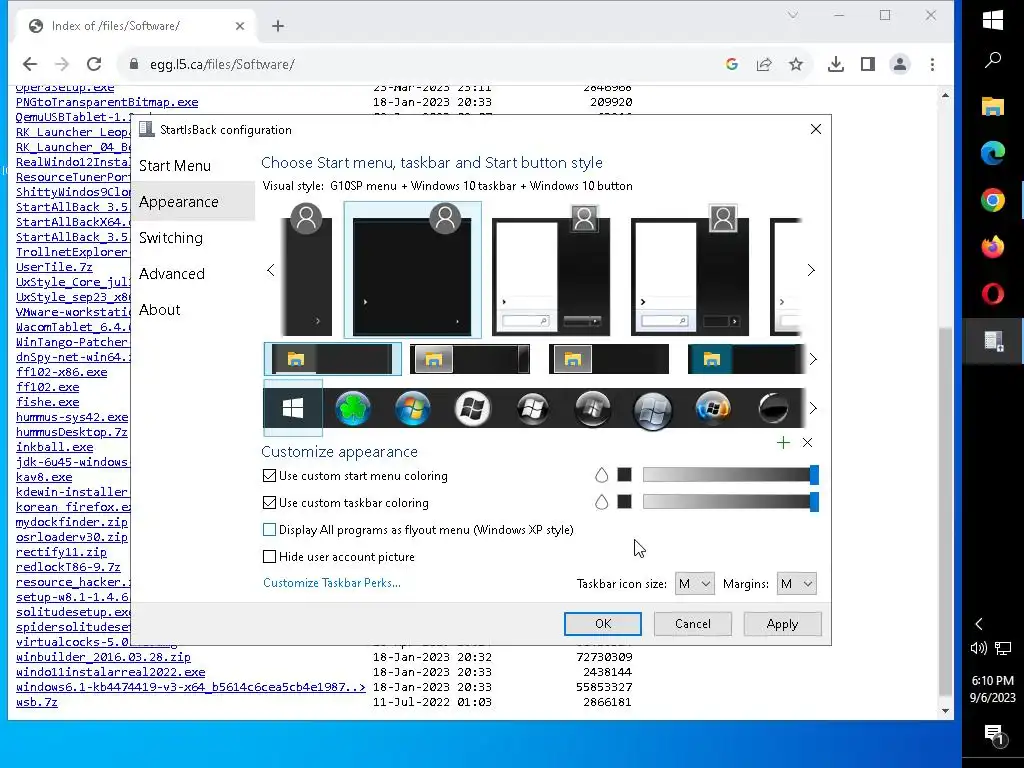Open the start menu color swatch
Viewport: 1024px width, 768px height.
(x=624, y=475)
